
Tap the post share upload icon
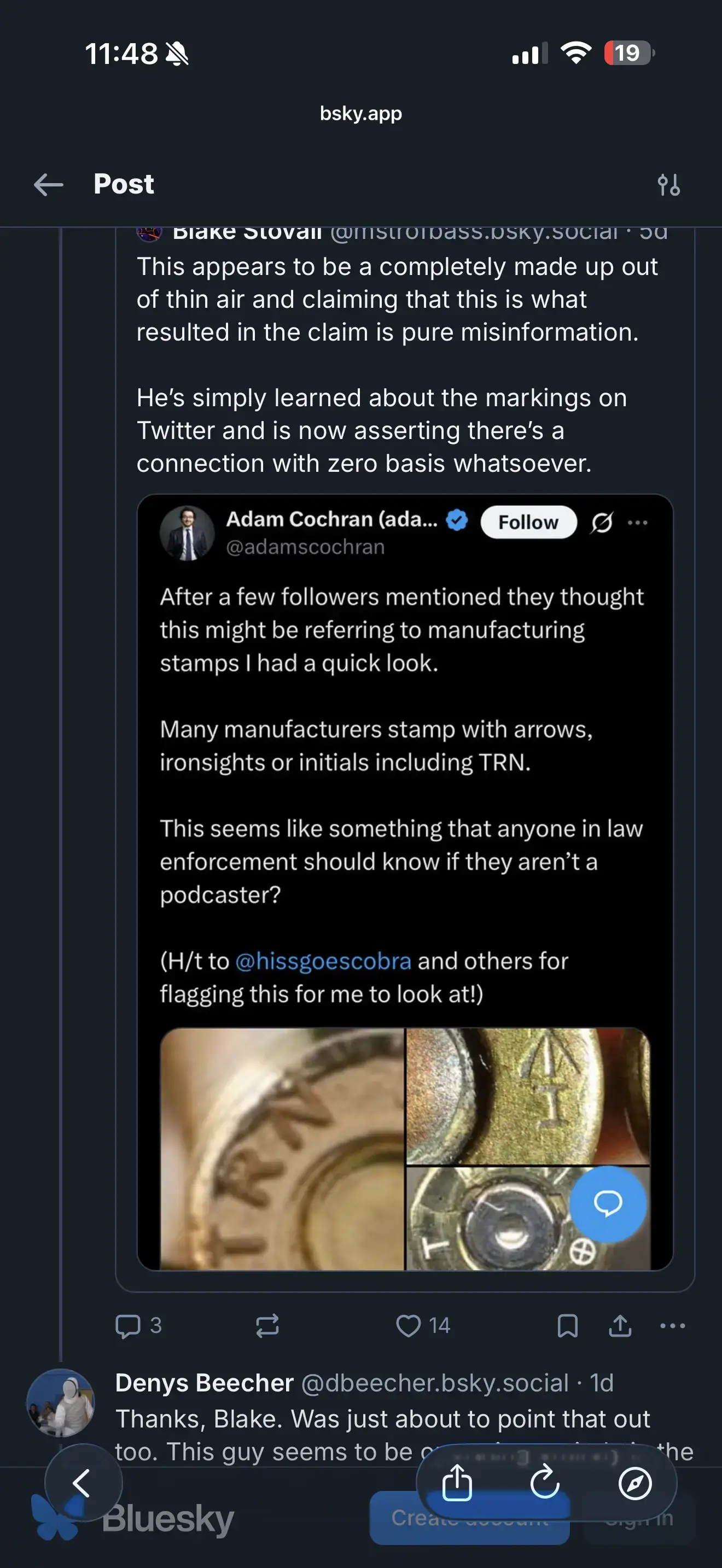click(620, 1326)
